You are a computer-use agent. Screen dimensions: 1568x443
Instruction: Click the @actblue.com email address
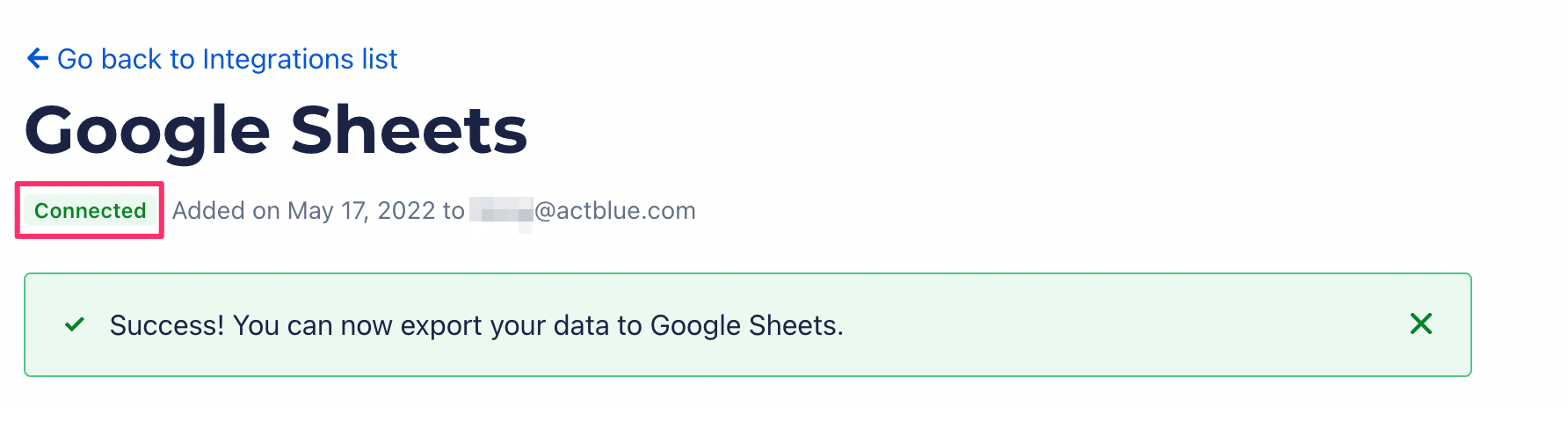click(x=615, y=211)
